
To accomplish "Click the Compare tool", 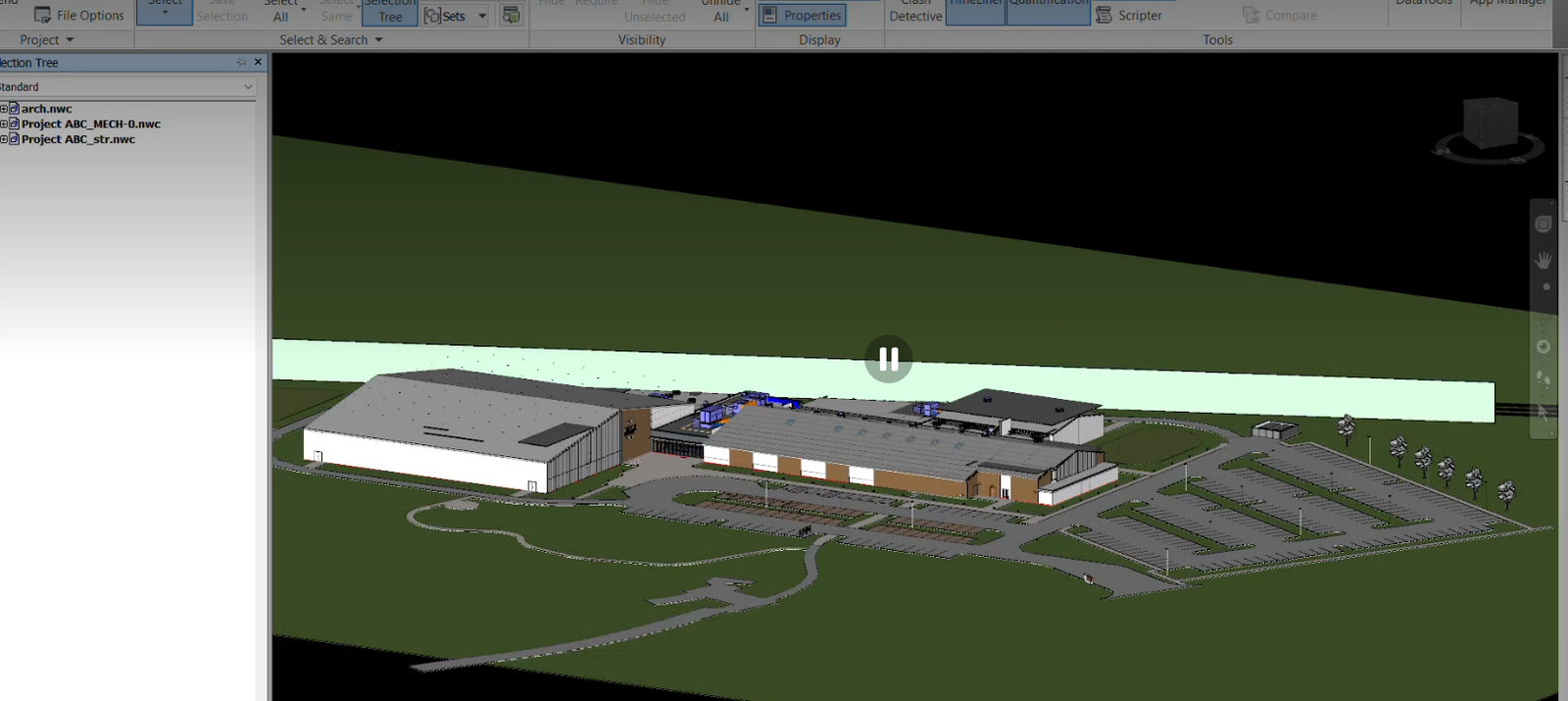I will click(1280, 15).
